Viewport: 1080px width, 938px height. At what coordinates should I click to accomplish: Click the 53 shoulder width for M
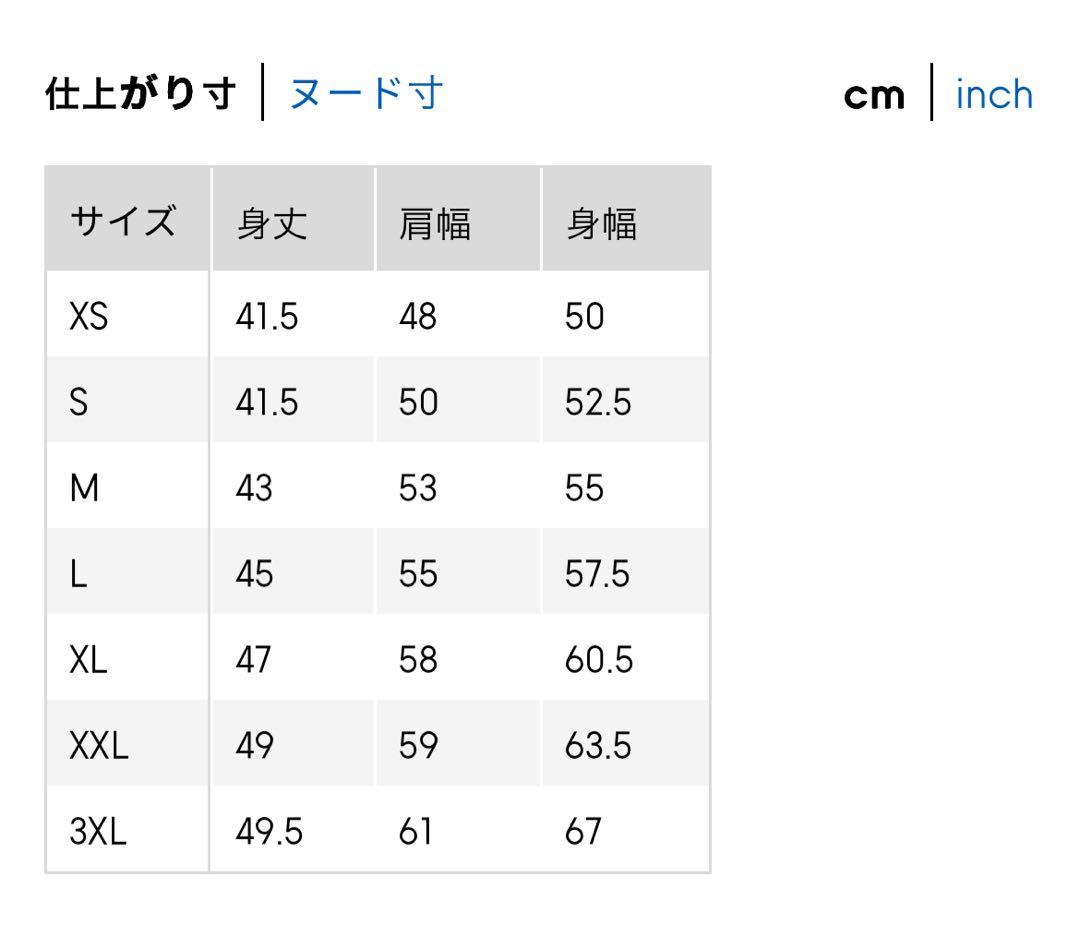418,489
